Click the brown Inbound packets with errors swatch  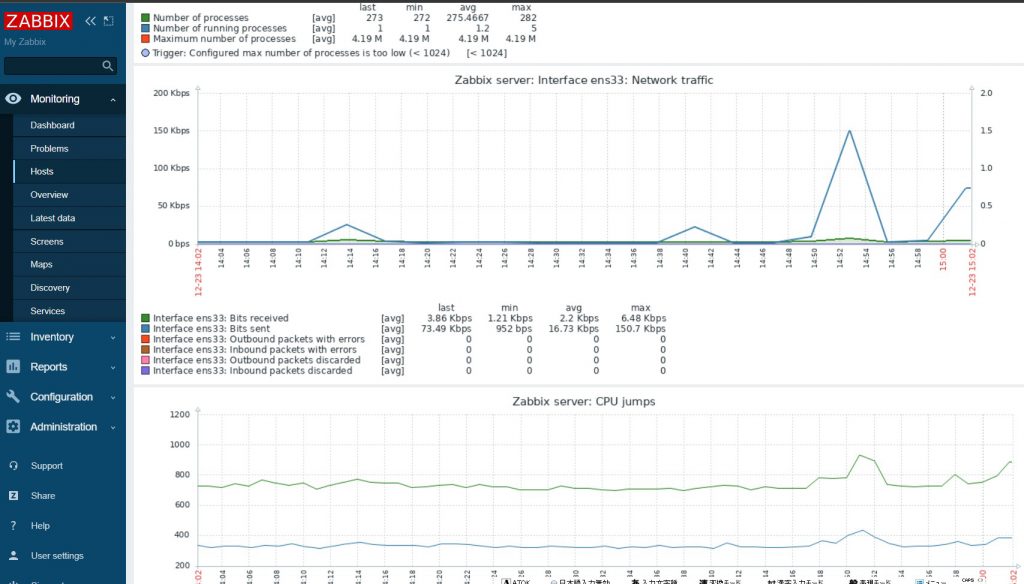145,349
